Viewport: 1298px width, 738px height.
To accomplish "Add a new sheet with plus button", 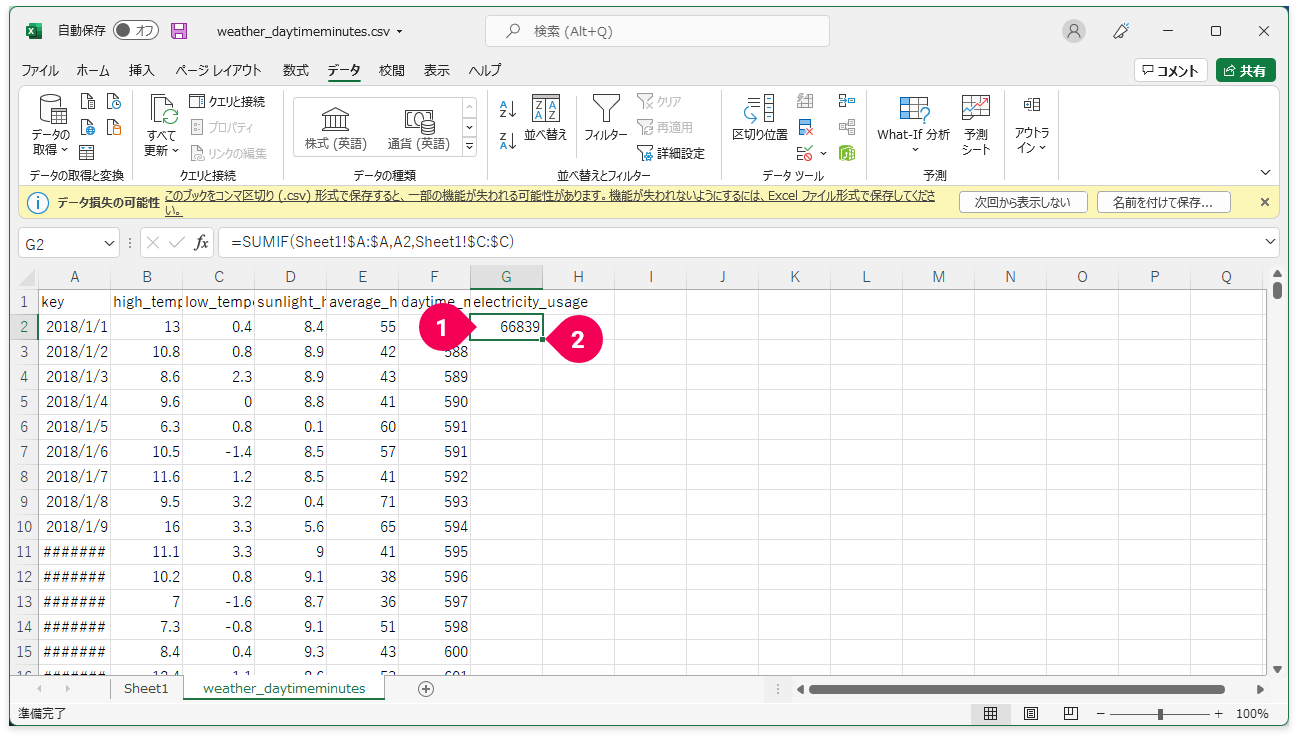I will click(426, 689).
